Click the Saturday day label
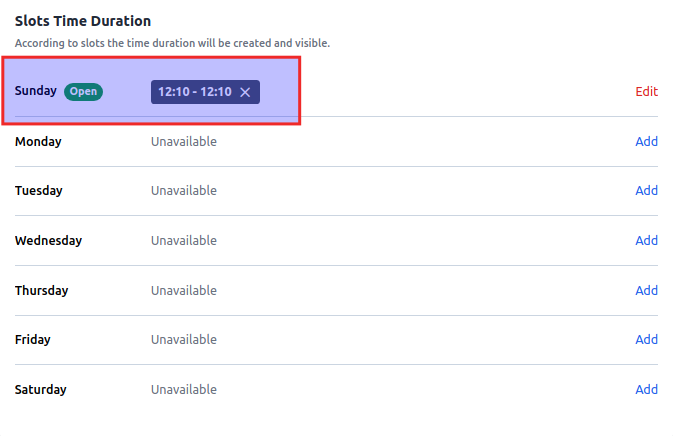 pyautogui.click(x=41, y=389)
